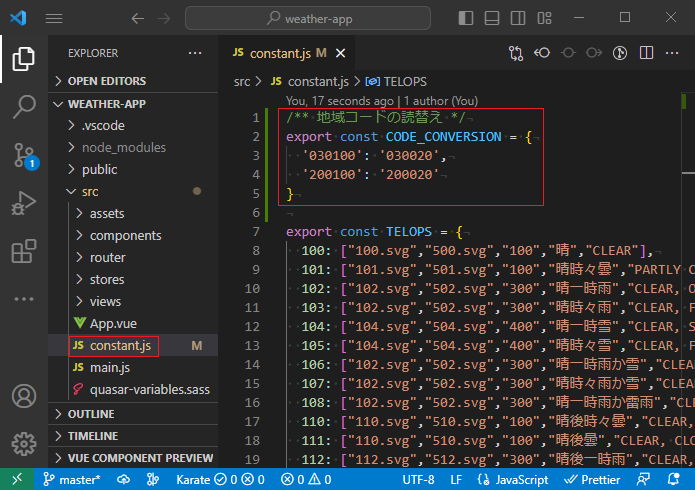Close the constant.js editor tab

coord(340,53)
